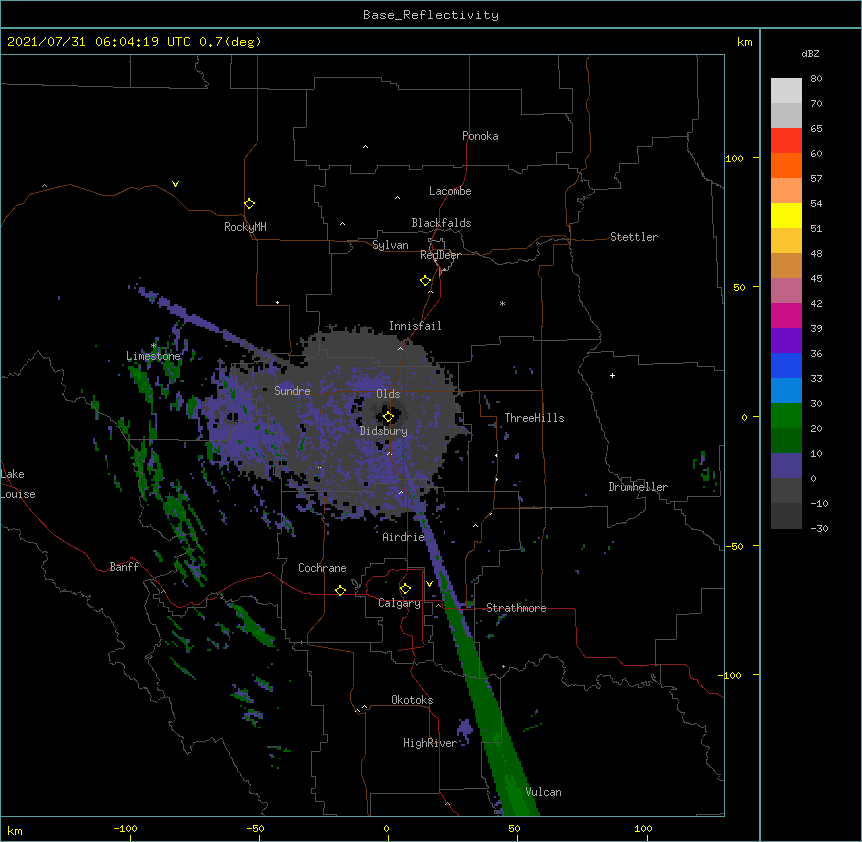This screenshot has width=862, height=842.
Task: Select the -30 value on dBZ legend
Action: coord(819,528)
